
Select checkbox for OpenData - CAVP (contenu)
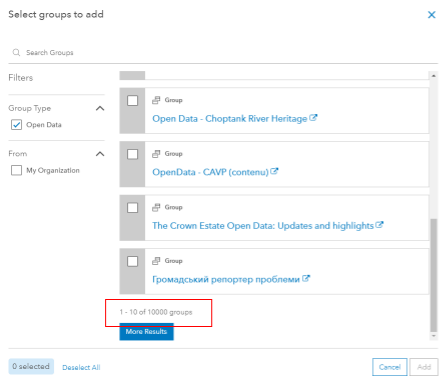click(132, 154)
